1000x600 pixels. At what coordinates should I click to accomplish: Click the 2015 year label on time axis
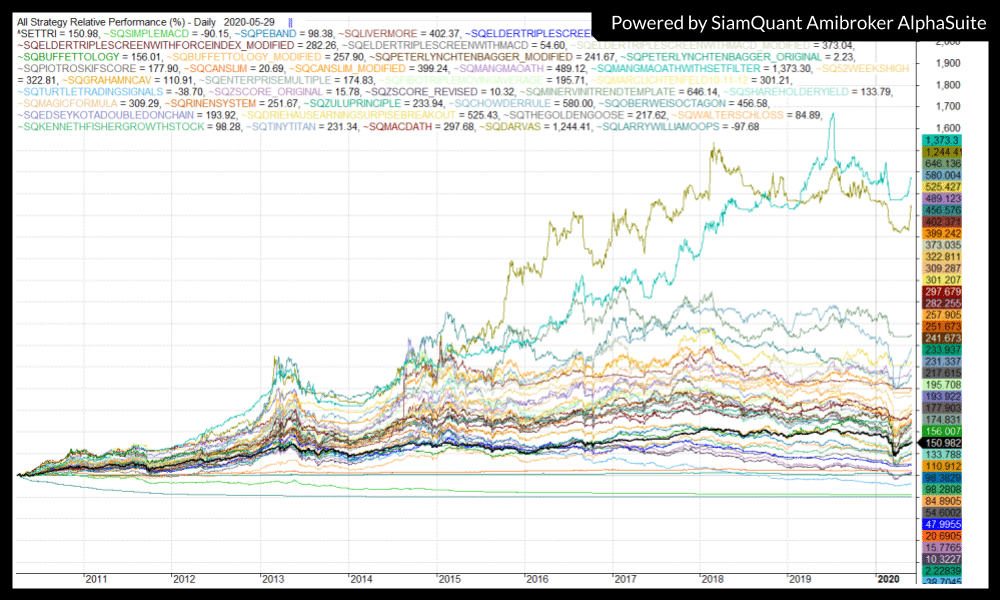449,579
